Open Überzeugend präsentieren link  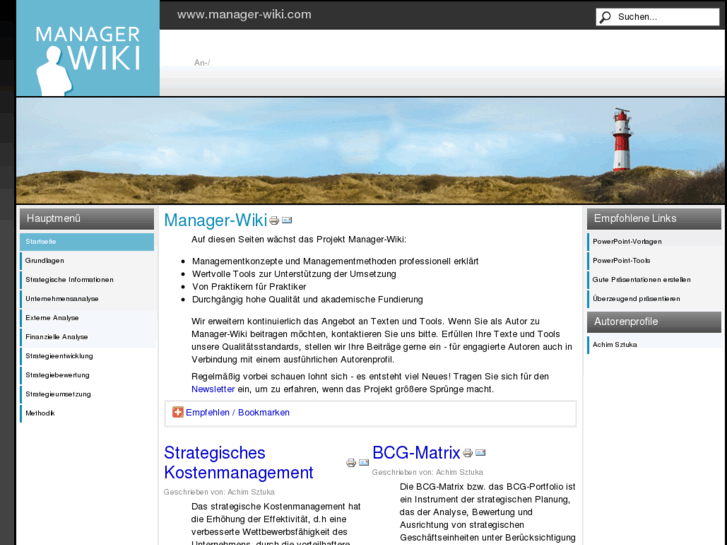(x=654, y=299)
